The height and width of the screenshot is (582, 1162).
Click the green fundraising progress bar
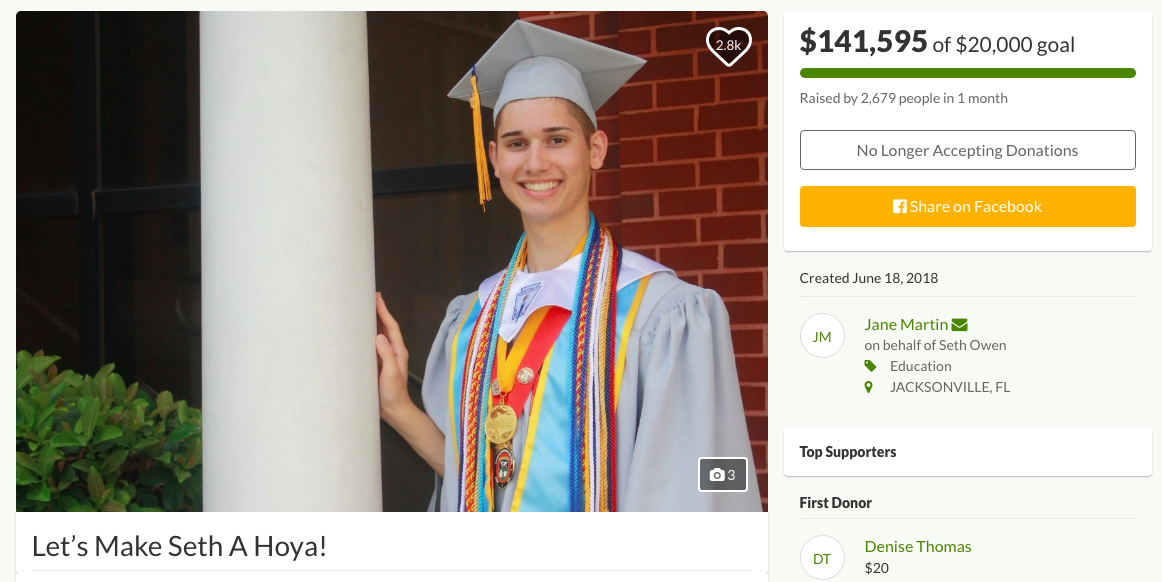pos(967,73)
